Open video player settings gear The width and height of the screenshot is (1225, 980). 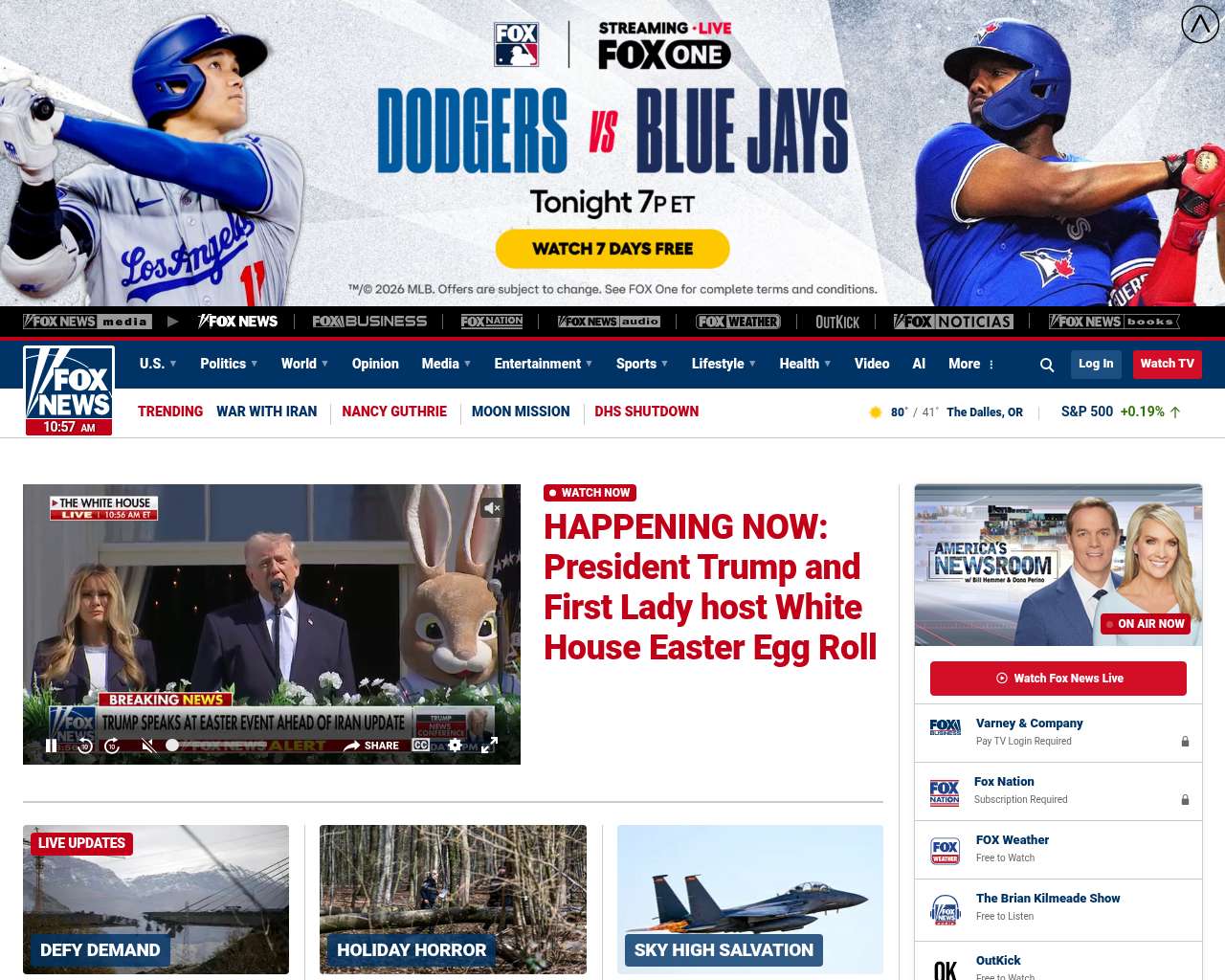point(456,745)
